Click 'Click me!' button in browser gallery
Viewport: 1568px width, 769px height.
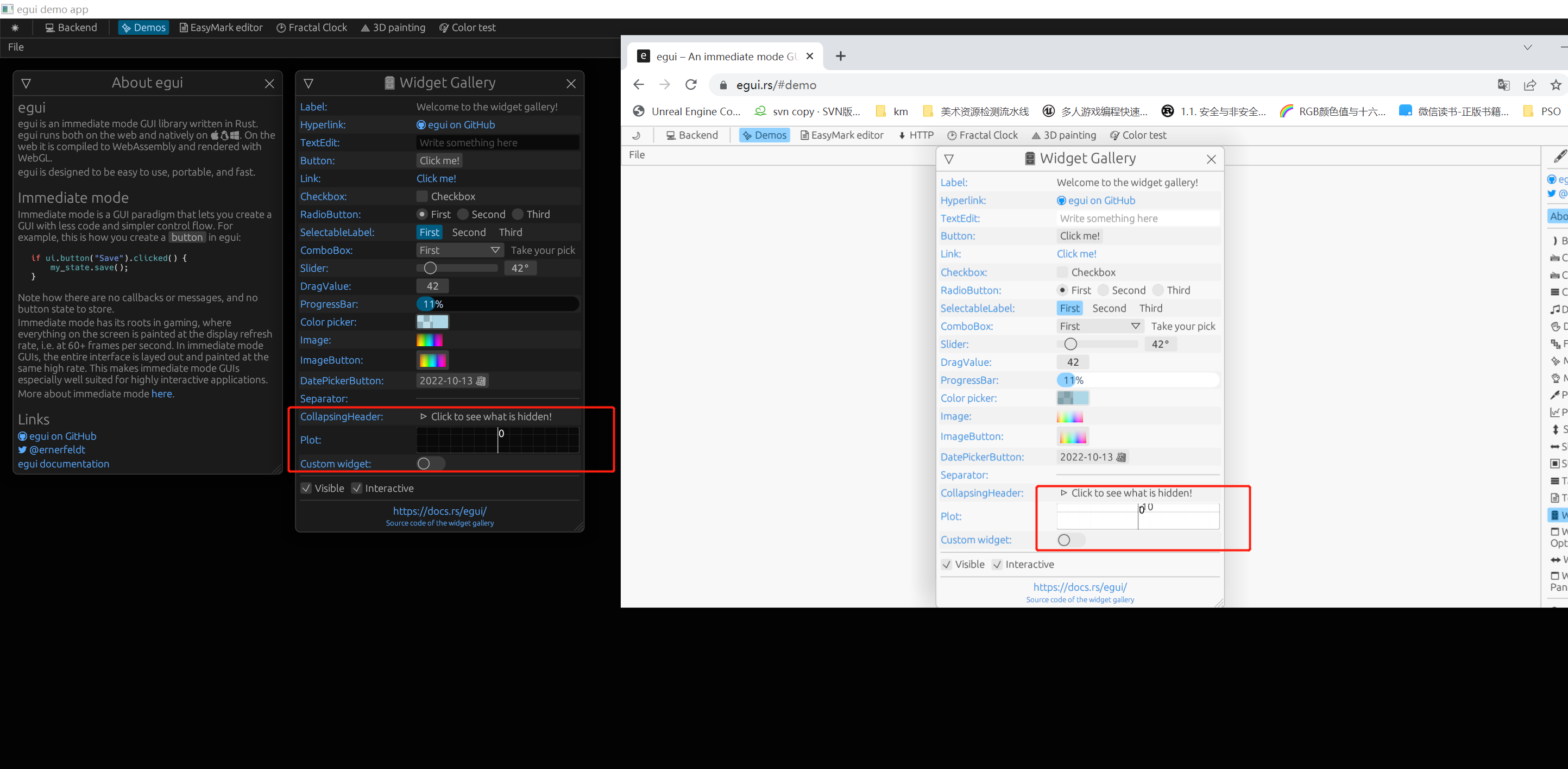pos(1080,236)
